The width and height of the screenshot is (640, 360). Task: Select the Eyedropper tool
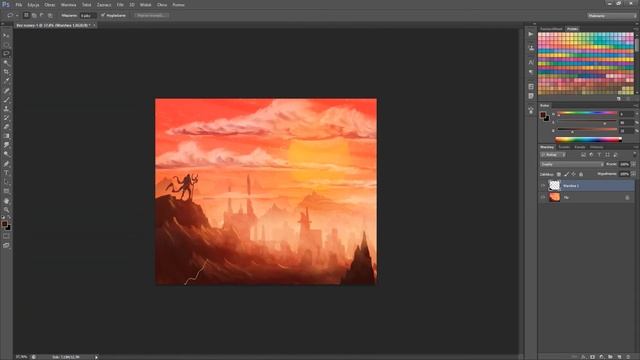(6, 80)
